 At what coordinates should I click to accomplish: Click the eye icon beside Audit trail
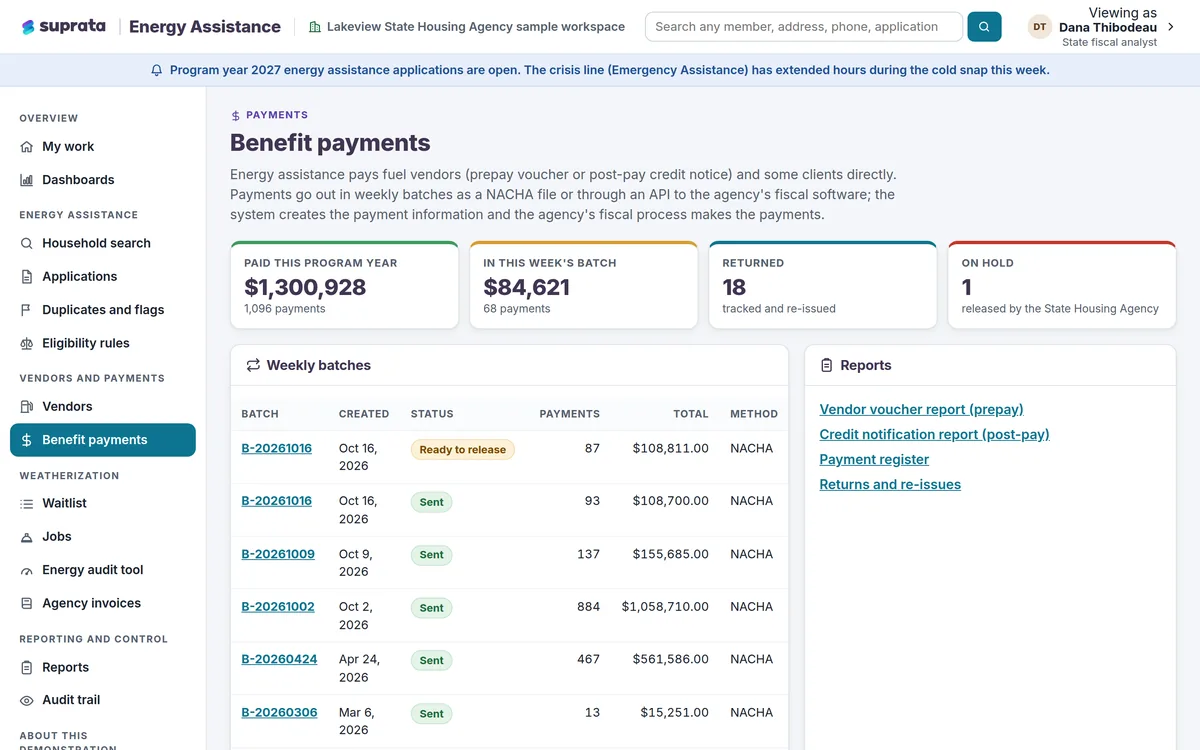(27, 701)
